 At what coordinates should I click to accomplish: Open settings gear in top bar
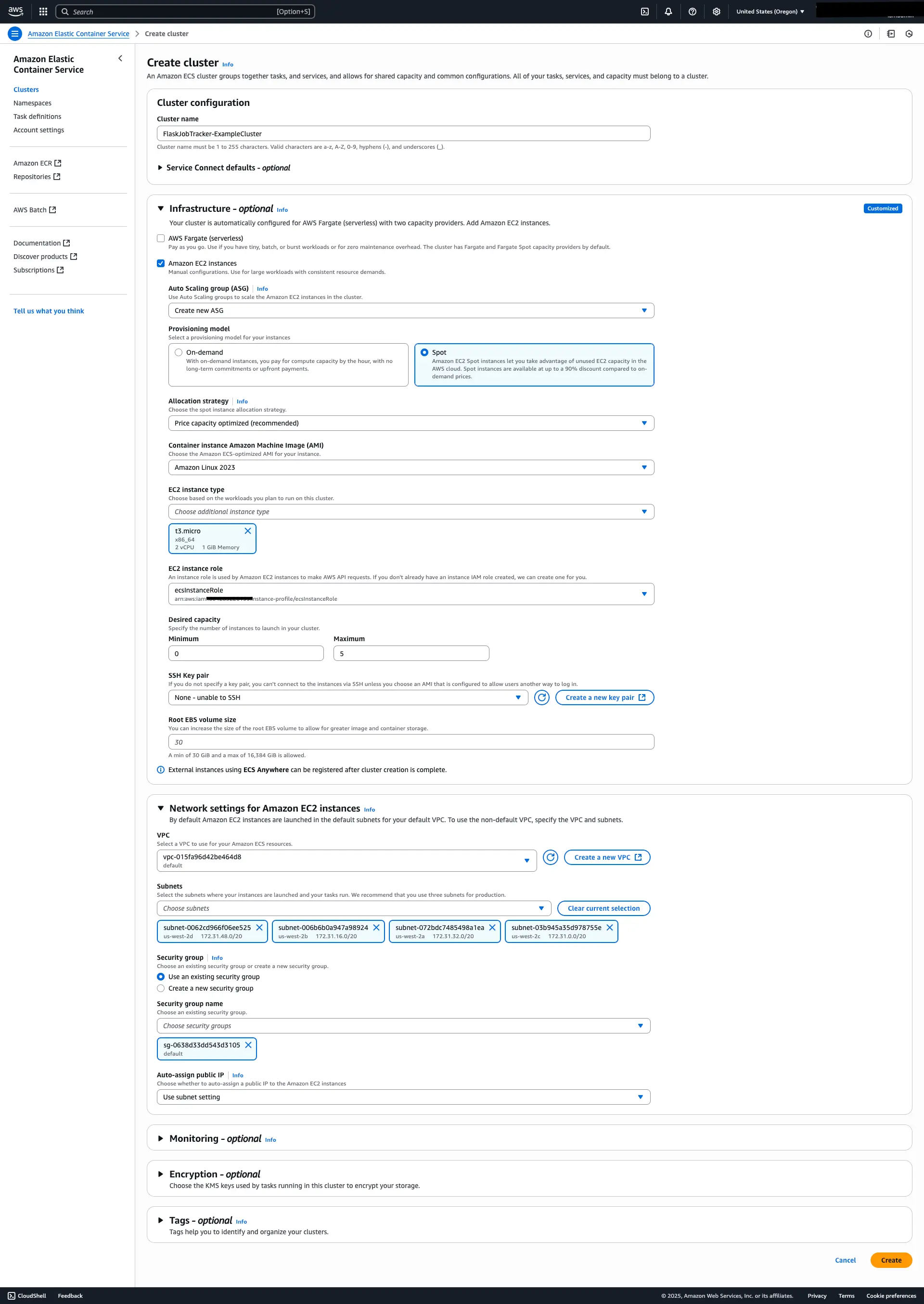[x=716, y=12]
